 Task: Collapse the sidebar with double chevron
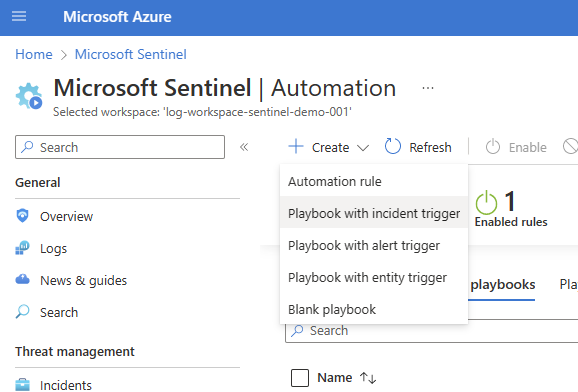[x=244, y=147]
